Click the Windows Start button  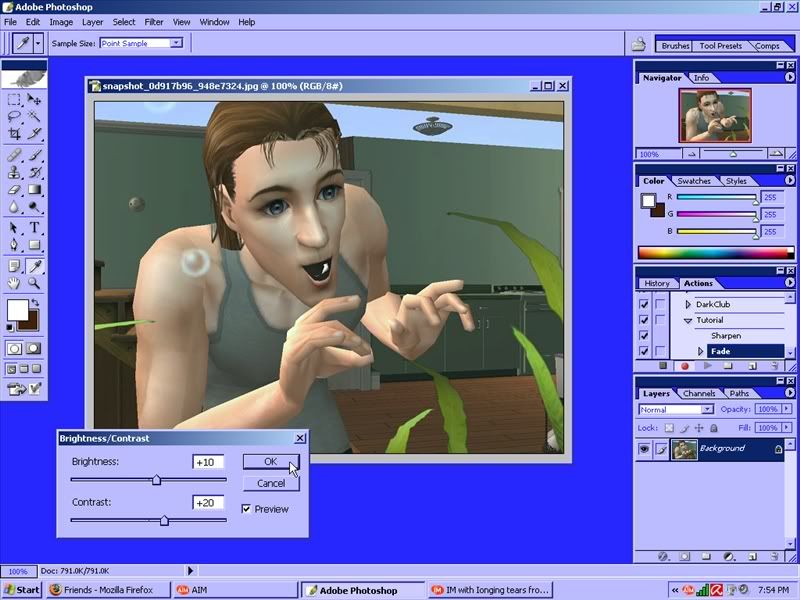coord(22,590)
